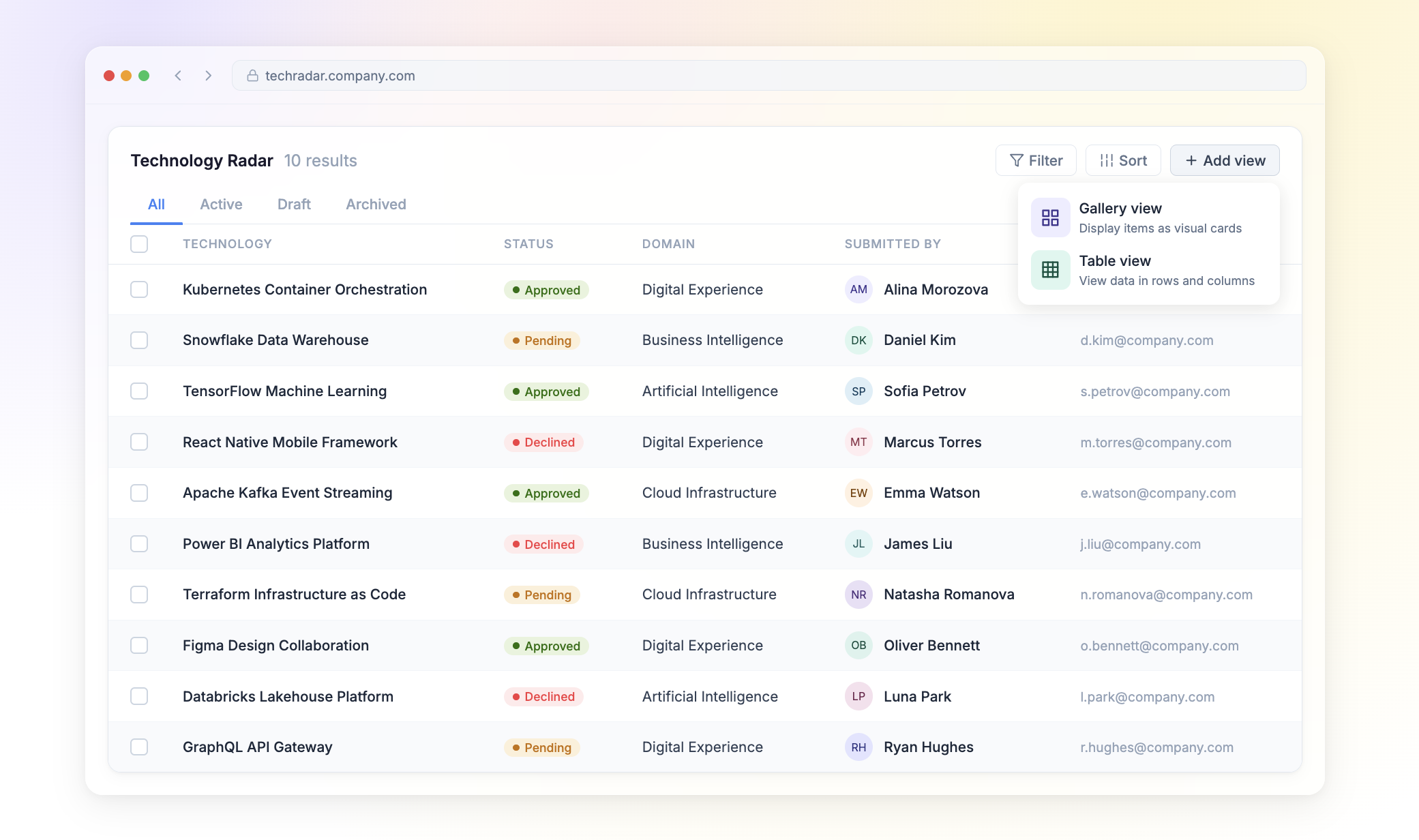Click the browser back arrow
Viewport: 1419px width, 840px height.
tap(178, 76)
